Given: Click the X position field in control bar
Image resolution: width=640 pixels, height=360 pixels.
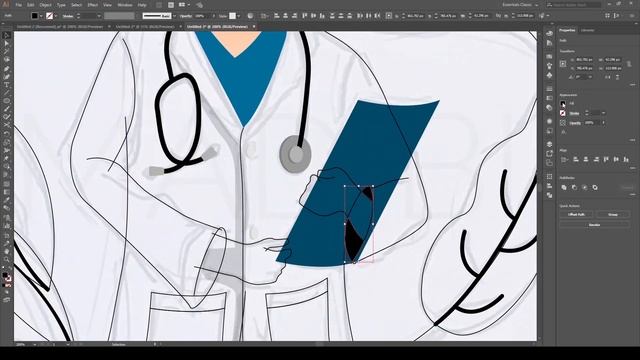Looking at the screenshot, I should coord(415,16).
